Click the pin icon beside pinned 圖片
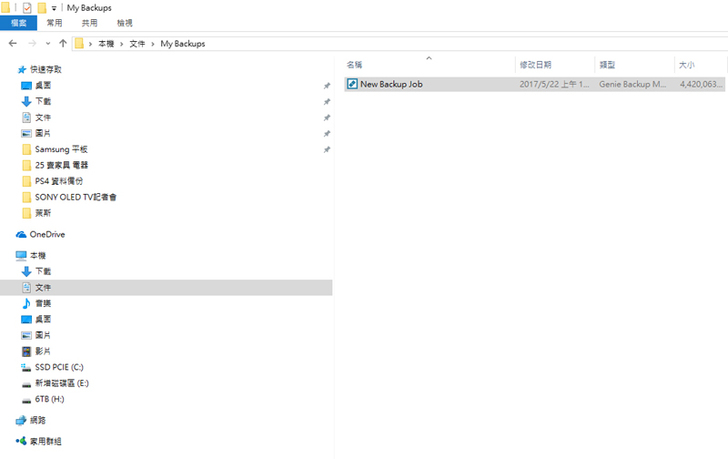The height and width of the screenshot is (459, 728). click(327, 134)
